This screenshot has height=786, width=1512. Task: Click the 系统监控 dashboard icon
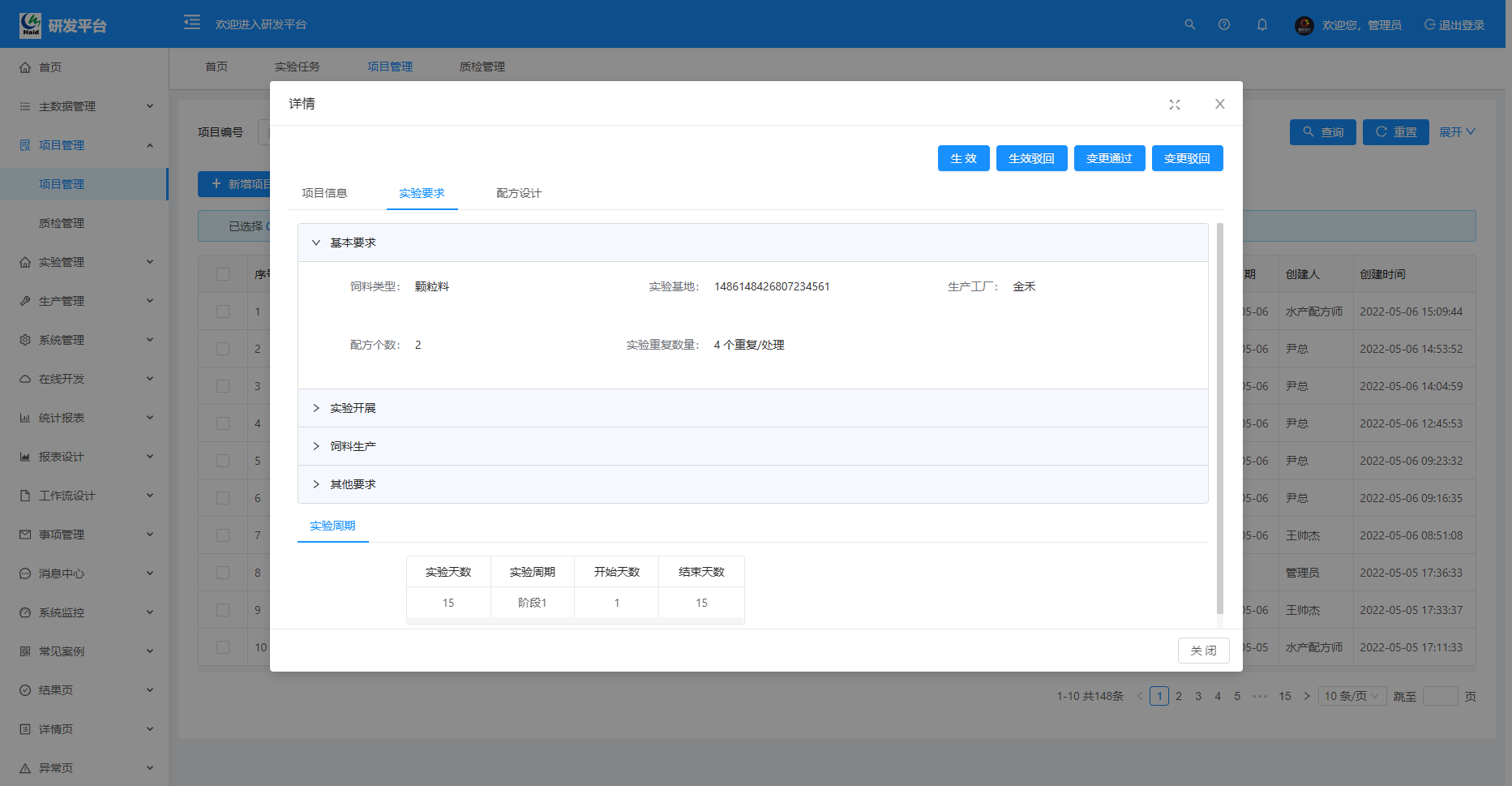click(25, 612)
